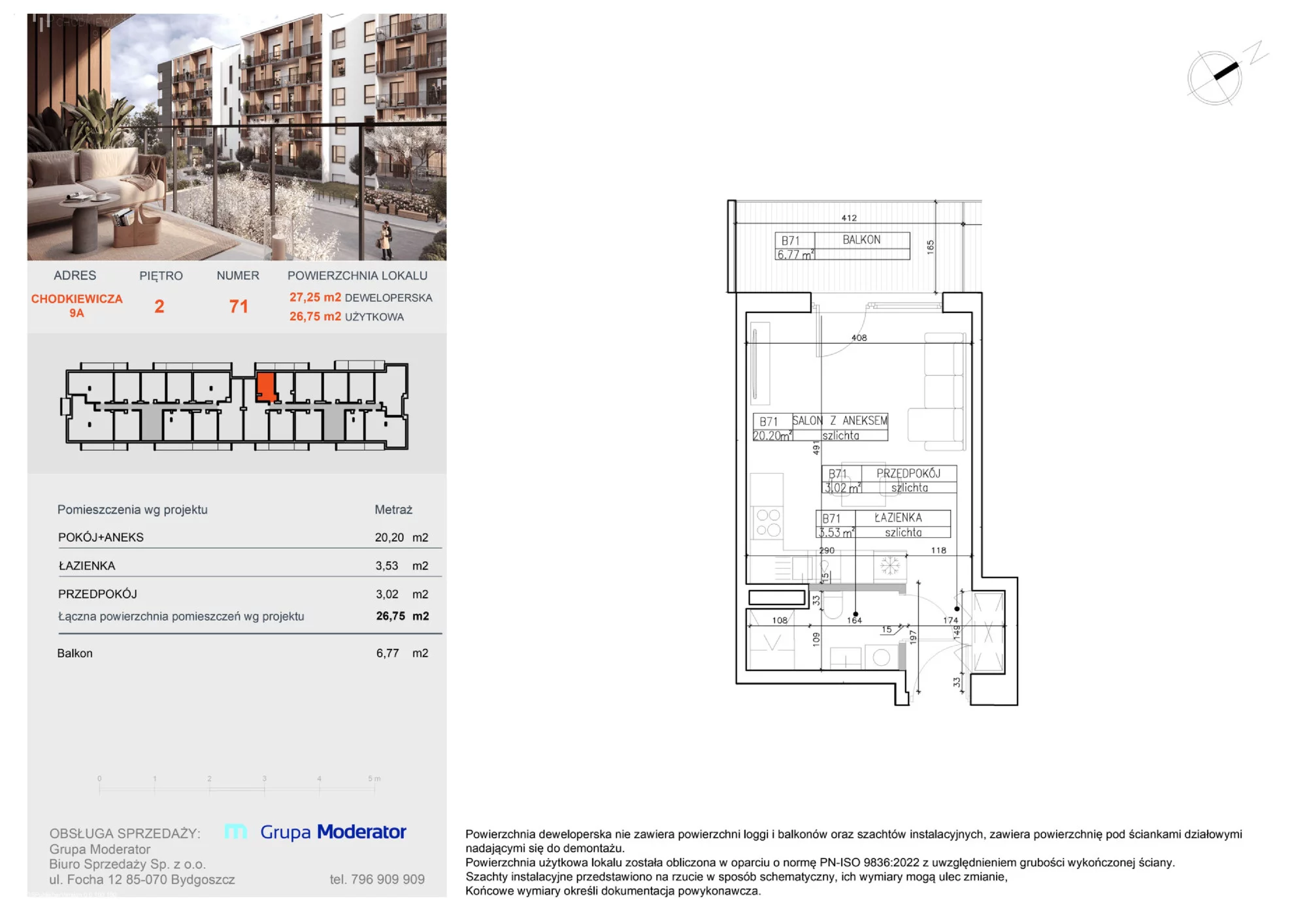1307x924 pixels.
Task: Click the total 26,75 m2 in table
Action: [x=403, y=616]
